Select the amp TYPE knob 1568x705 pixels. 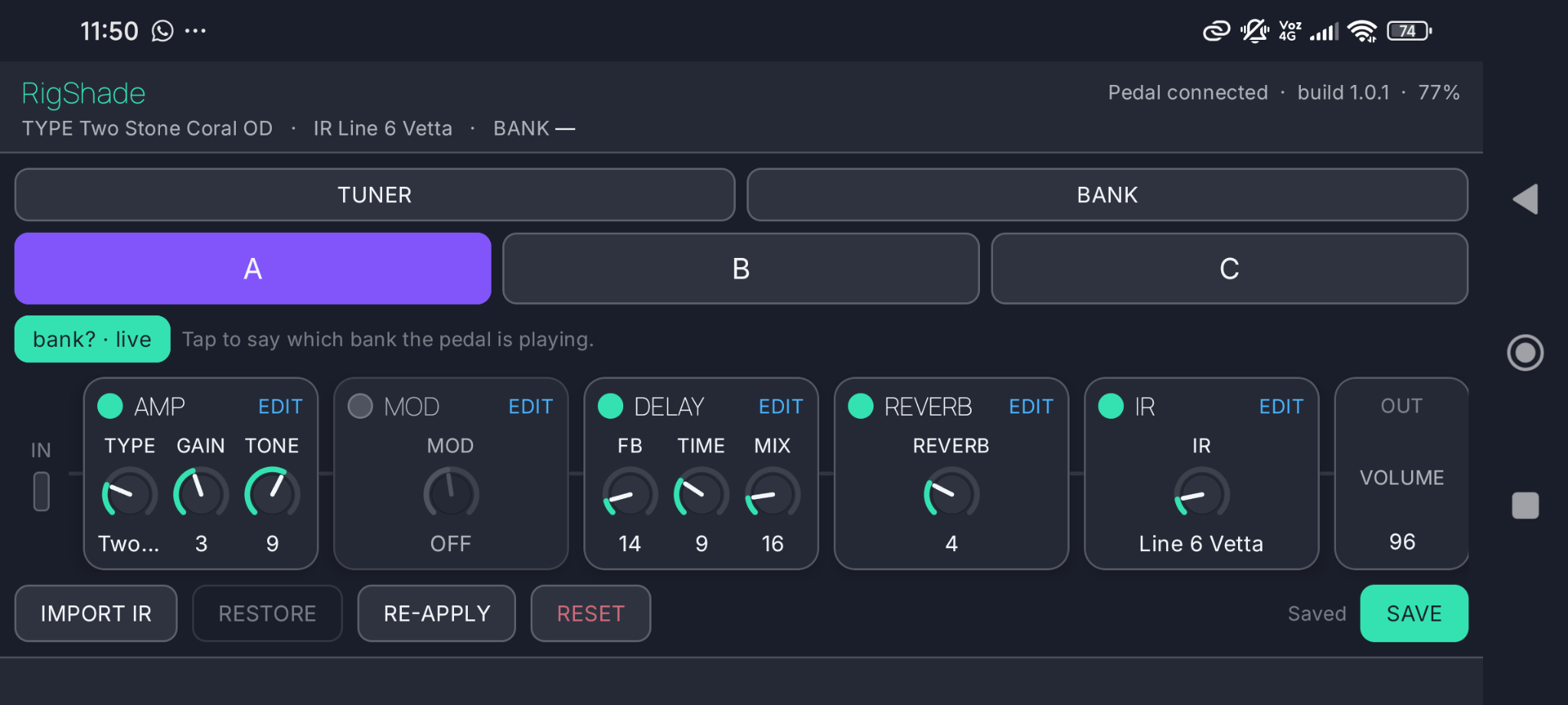pos(129,494)
